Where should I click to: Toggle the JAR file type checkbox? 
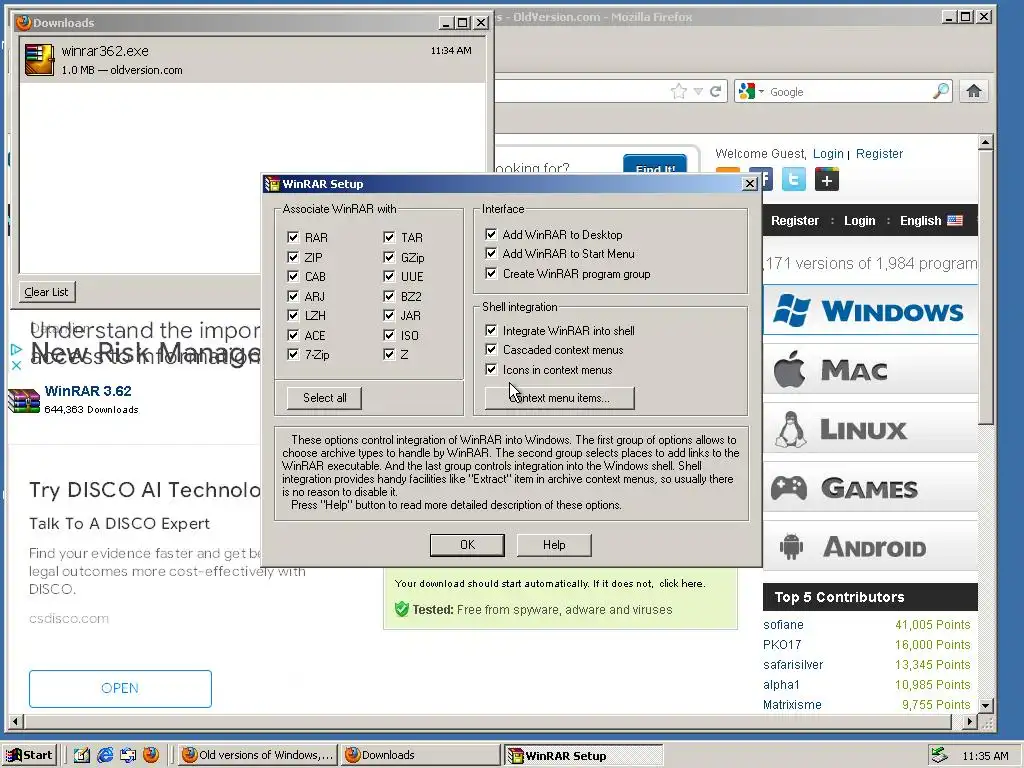pyautogui.click(x=389, y=315)
